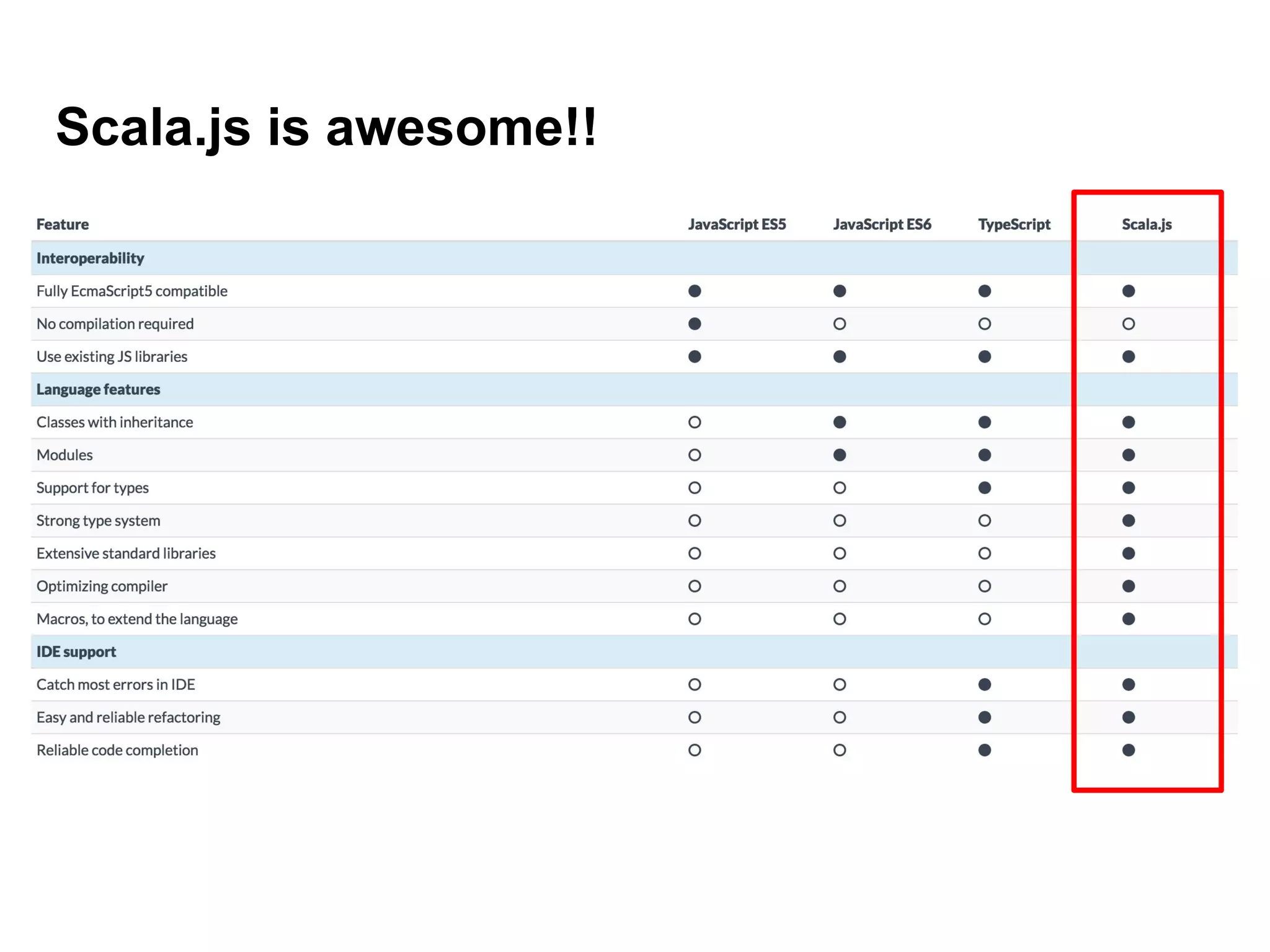Select the Feature column header
1270x952 pixels.
[x=63, y=224]
